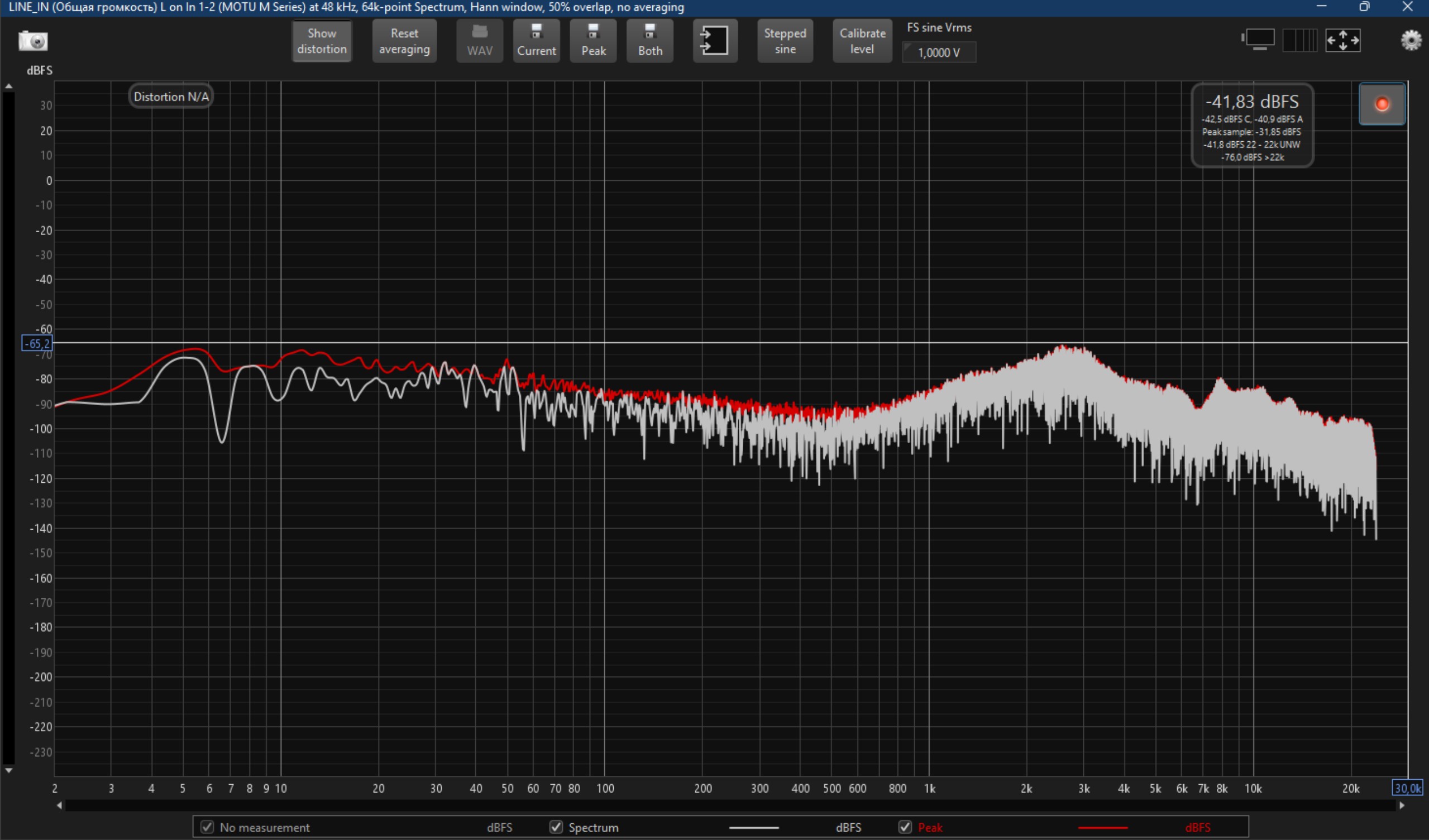This screenshot has height=840, width=1429.
Task: Open the Stepped sine dialog
Action: coord(784,41)
